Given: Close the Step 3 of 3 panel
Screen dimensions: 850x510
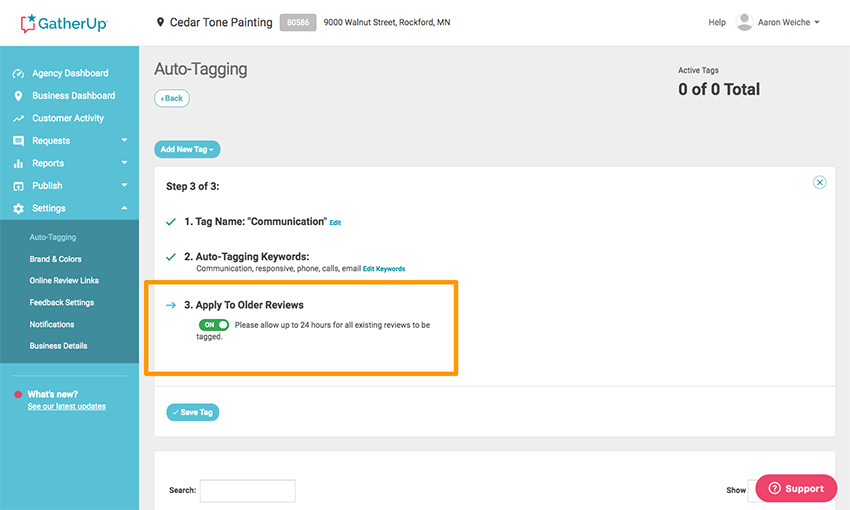Looking at the screenshot, I should pos(820,182).
